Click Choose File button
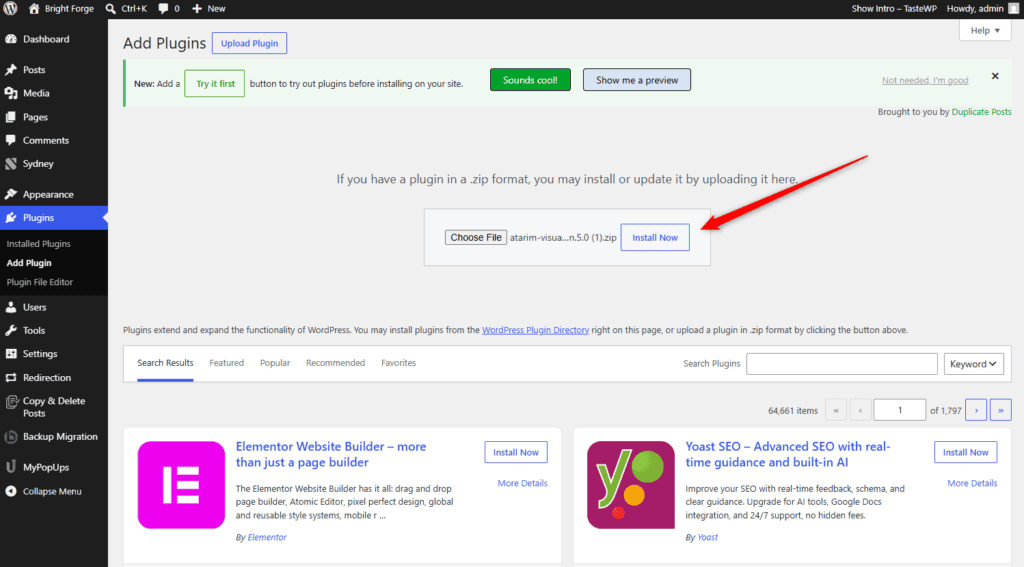 point(475,237)
